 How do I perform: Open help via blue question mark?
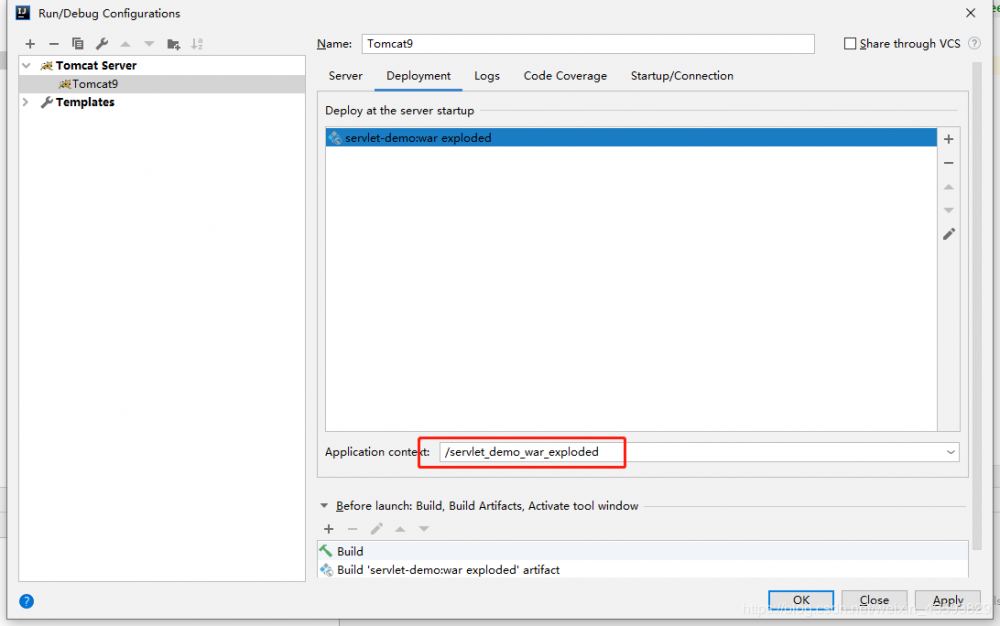tap(26, 601)
